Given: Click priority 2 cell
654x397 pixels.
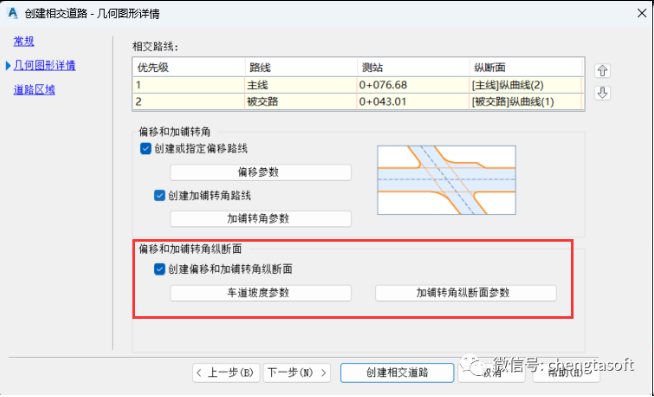Looking at the screenshot, I should click(x=189, y=101).
